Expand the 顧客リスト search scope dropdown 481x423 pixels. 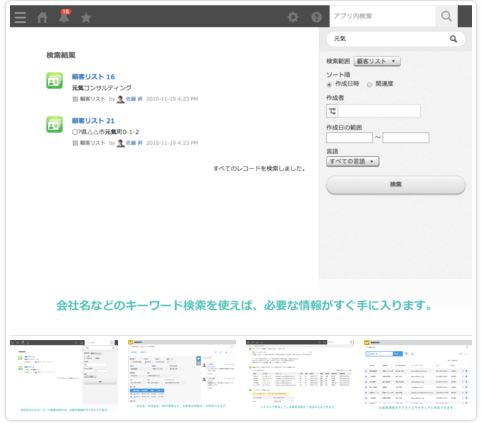[377, 61]
